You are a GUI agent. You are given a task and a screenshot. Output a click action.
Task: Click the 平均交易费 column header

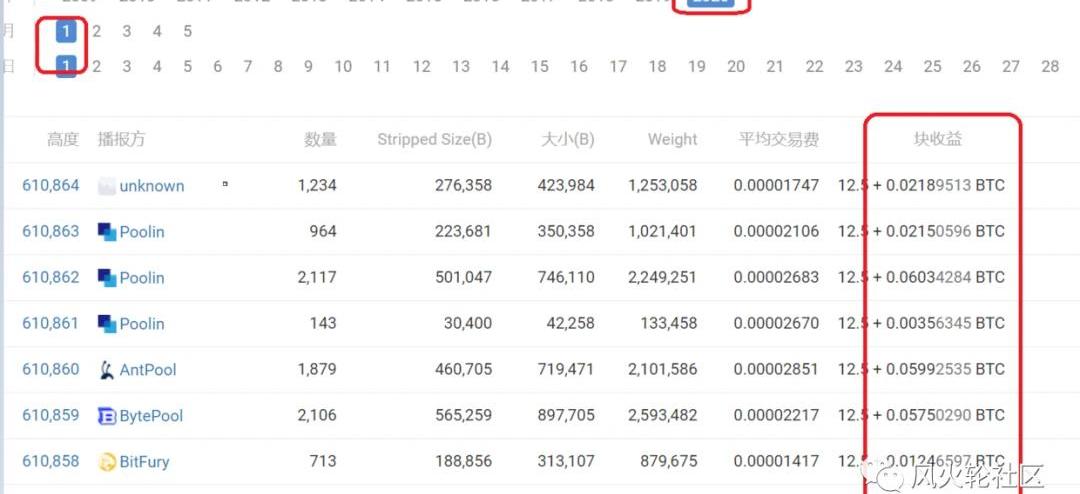pos(778,140)
